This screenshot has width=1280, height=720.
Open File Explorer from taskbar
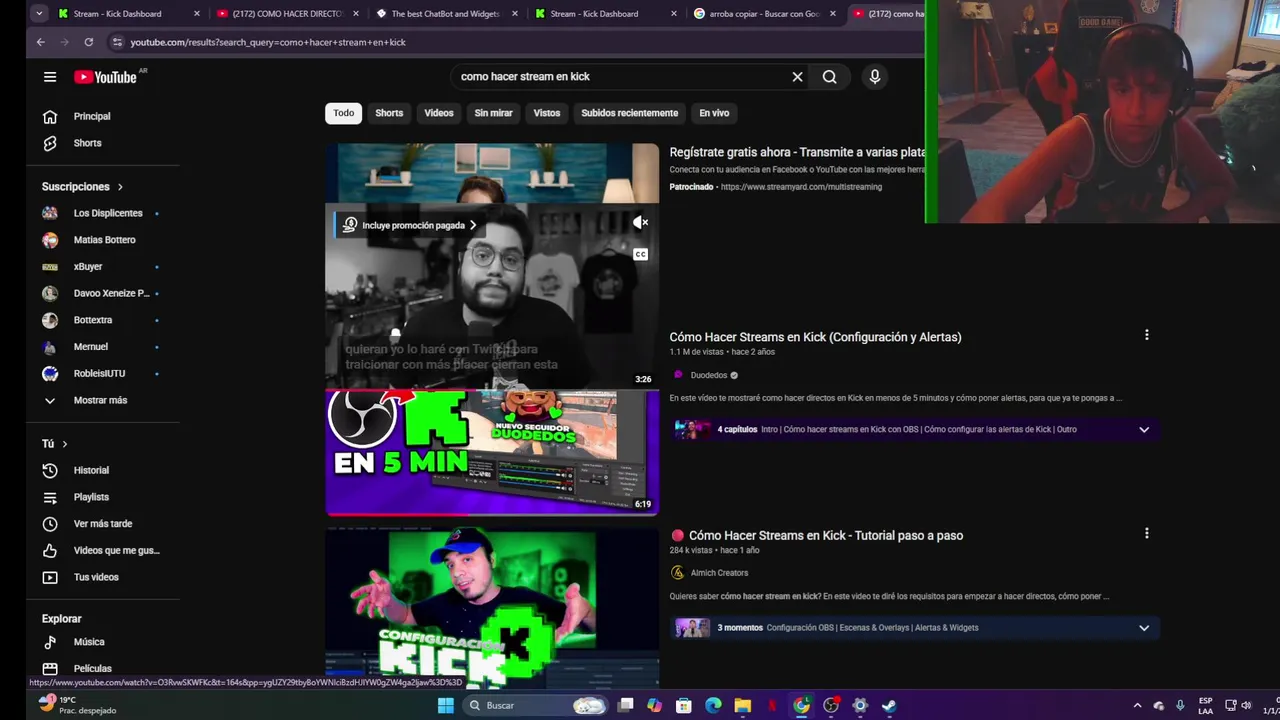(x=742, y=705)
